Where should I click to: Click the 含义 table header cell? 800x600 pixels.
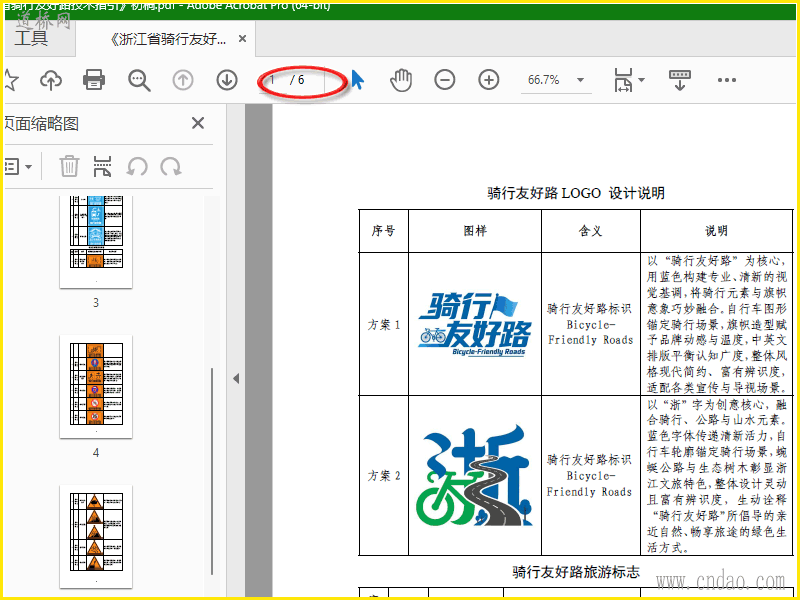point(591,231)
